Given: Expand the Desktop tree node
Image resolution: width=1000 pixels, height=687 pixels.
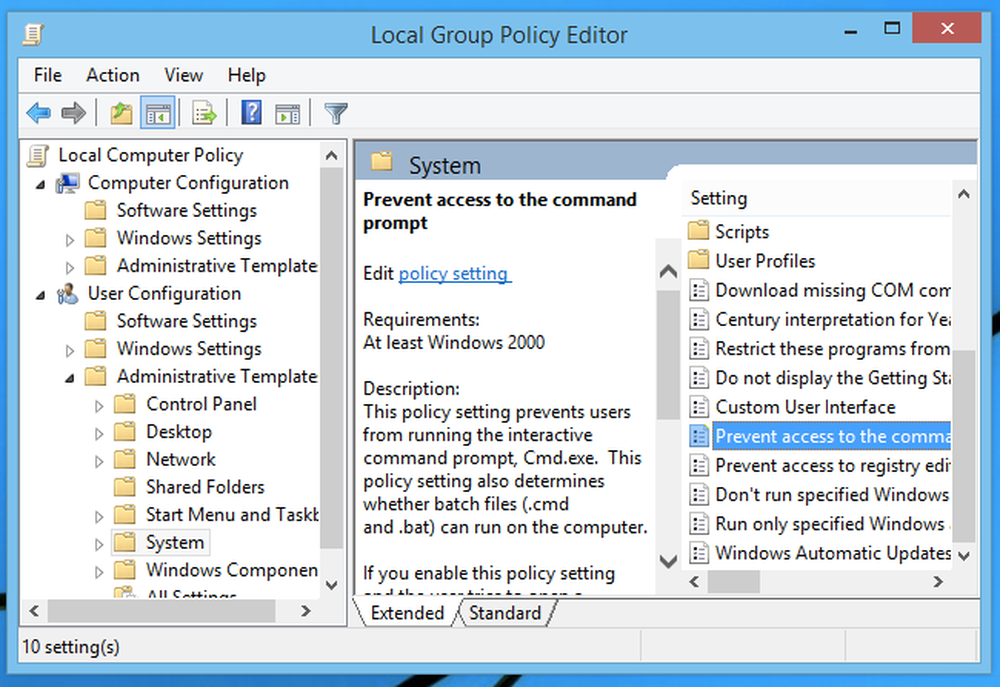Looking at the screenshot, I should [99, 434].
